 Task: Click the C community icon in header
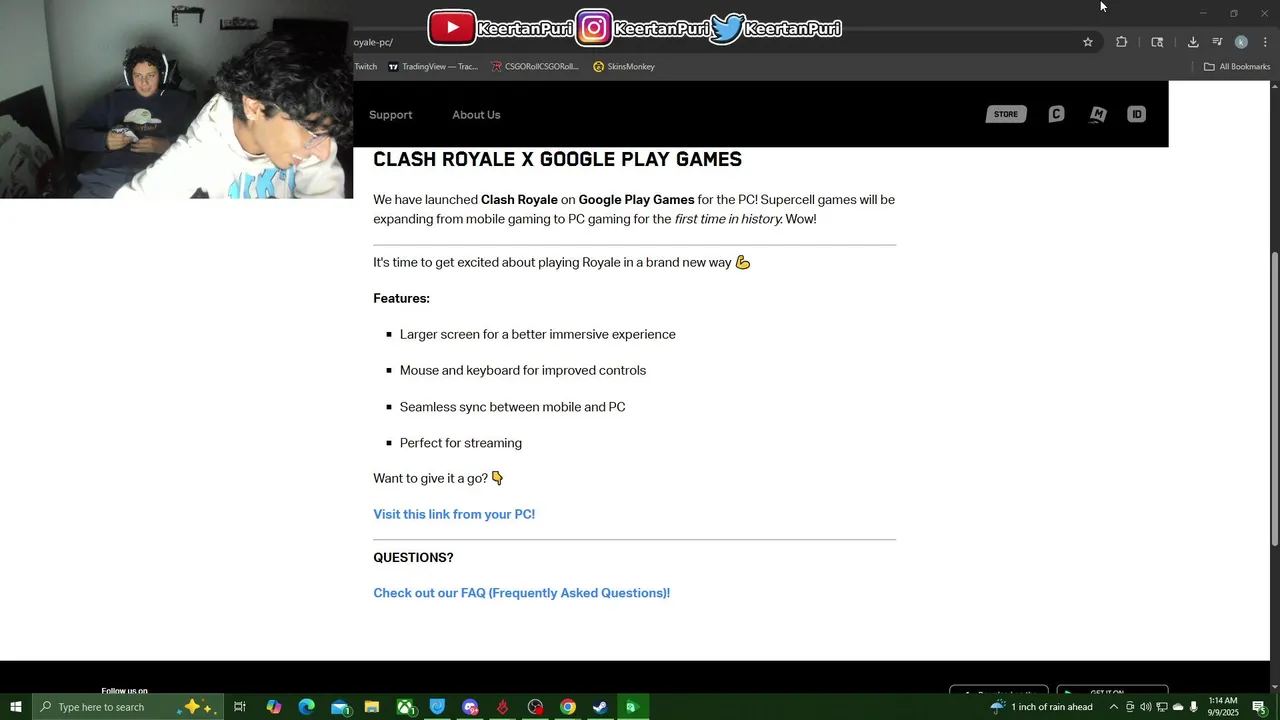tap(1056, 114)
